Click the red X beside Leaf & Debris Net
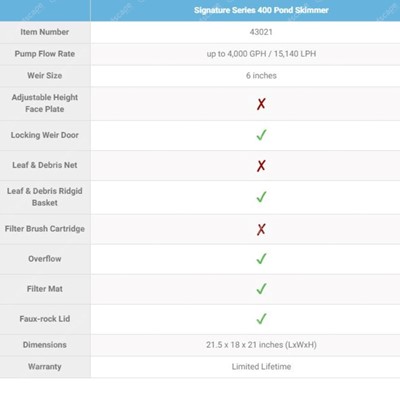Image resolution: width=400 pixels, height=400 pixels. click(x=261, y=165)
